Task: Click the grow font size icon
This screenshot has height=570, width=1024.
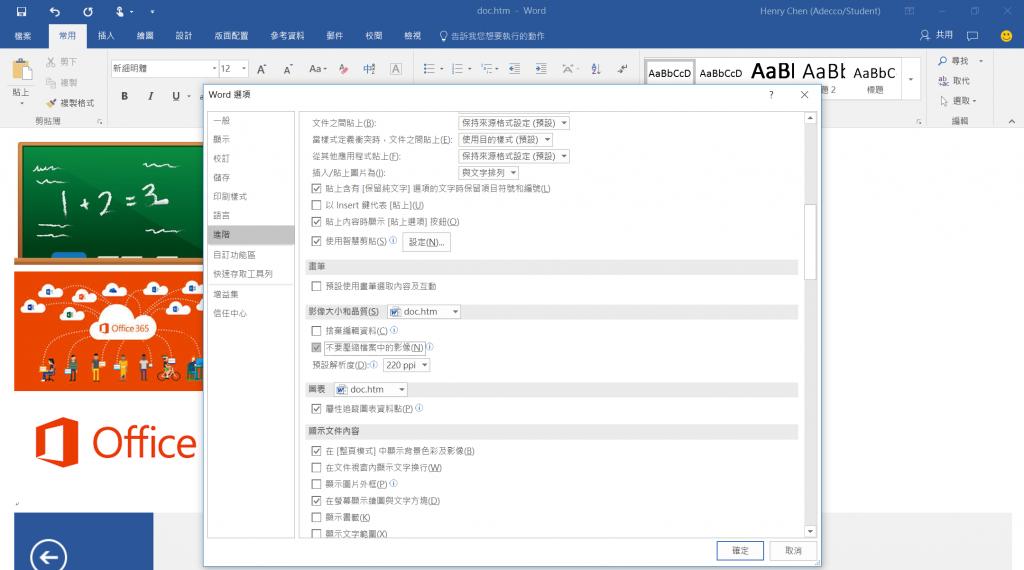Action: tap(261, 69)
